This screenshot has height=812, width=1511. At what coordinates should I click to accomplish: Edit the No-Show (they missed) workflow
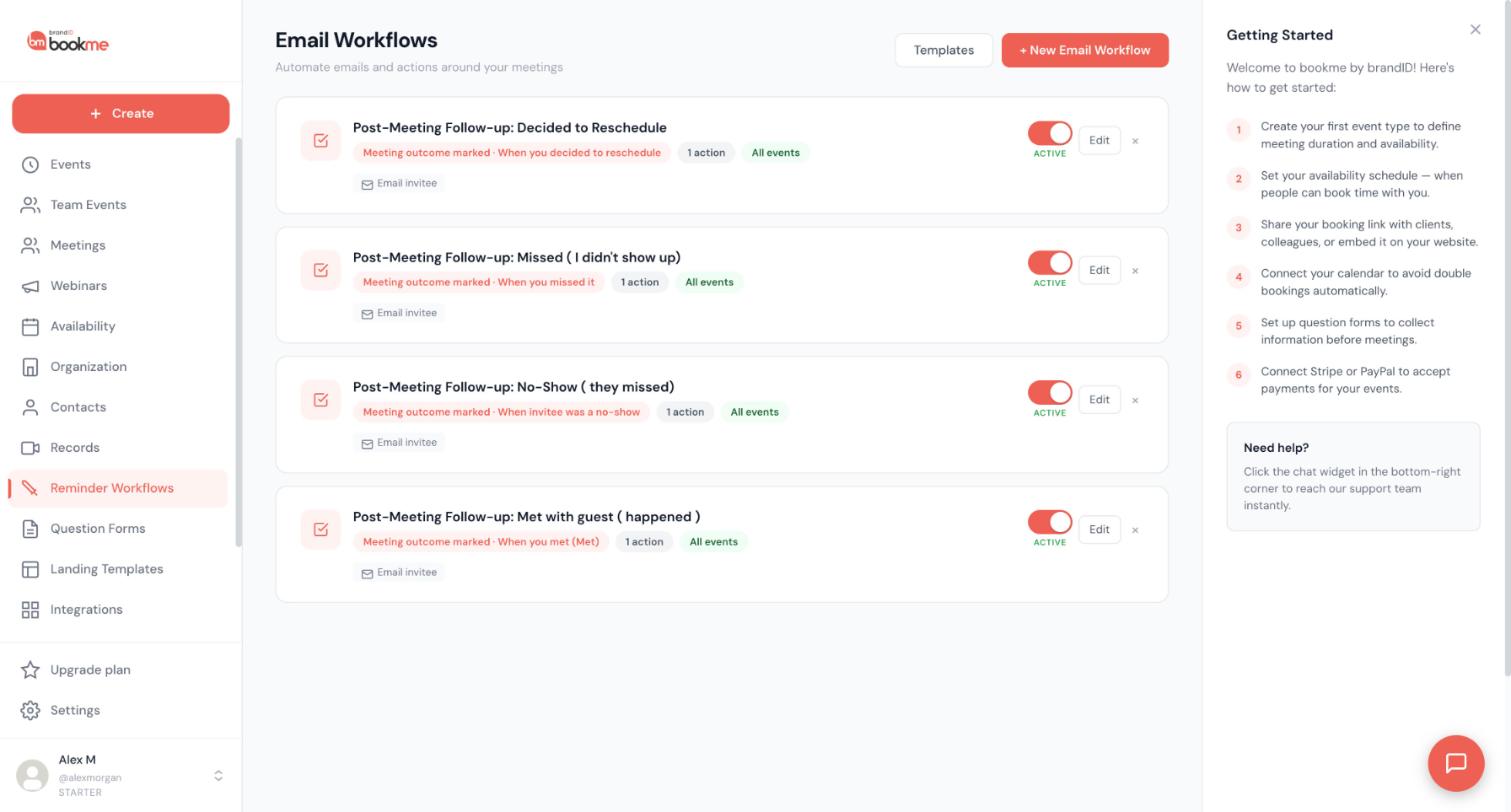coord(1099,399)
